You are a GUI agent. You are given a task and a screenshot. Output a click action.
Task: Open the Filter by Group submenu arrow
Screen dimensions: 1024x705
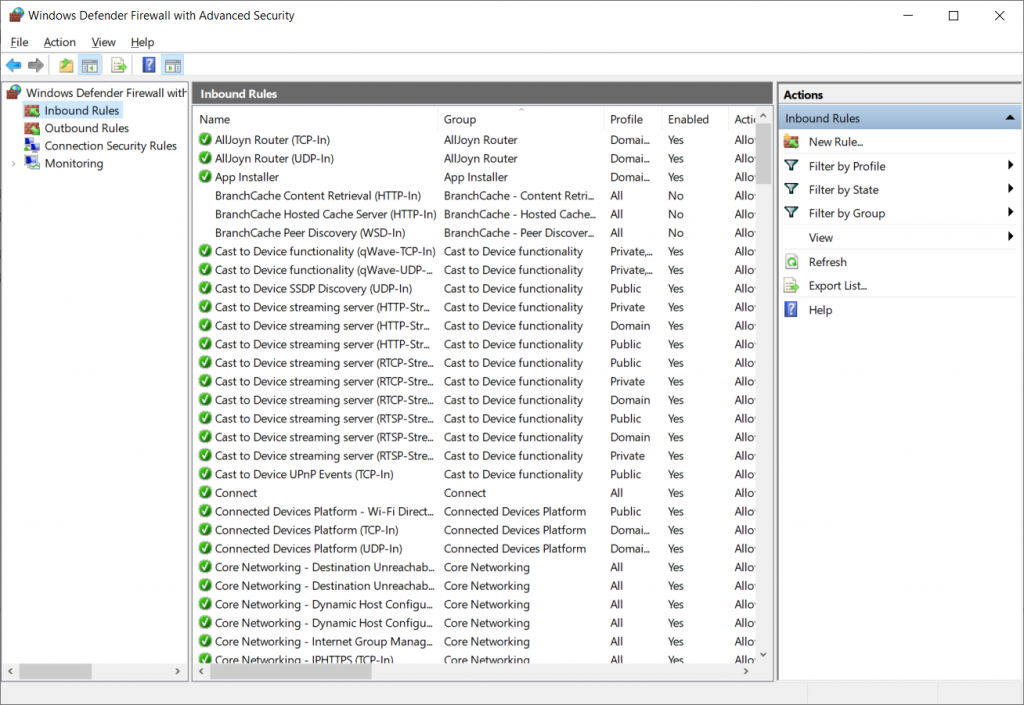1010,212
